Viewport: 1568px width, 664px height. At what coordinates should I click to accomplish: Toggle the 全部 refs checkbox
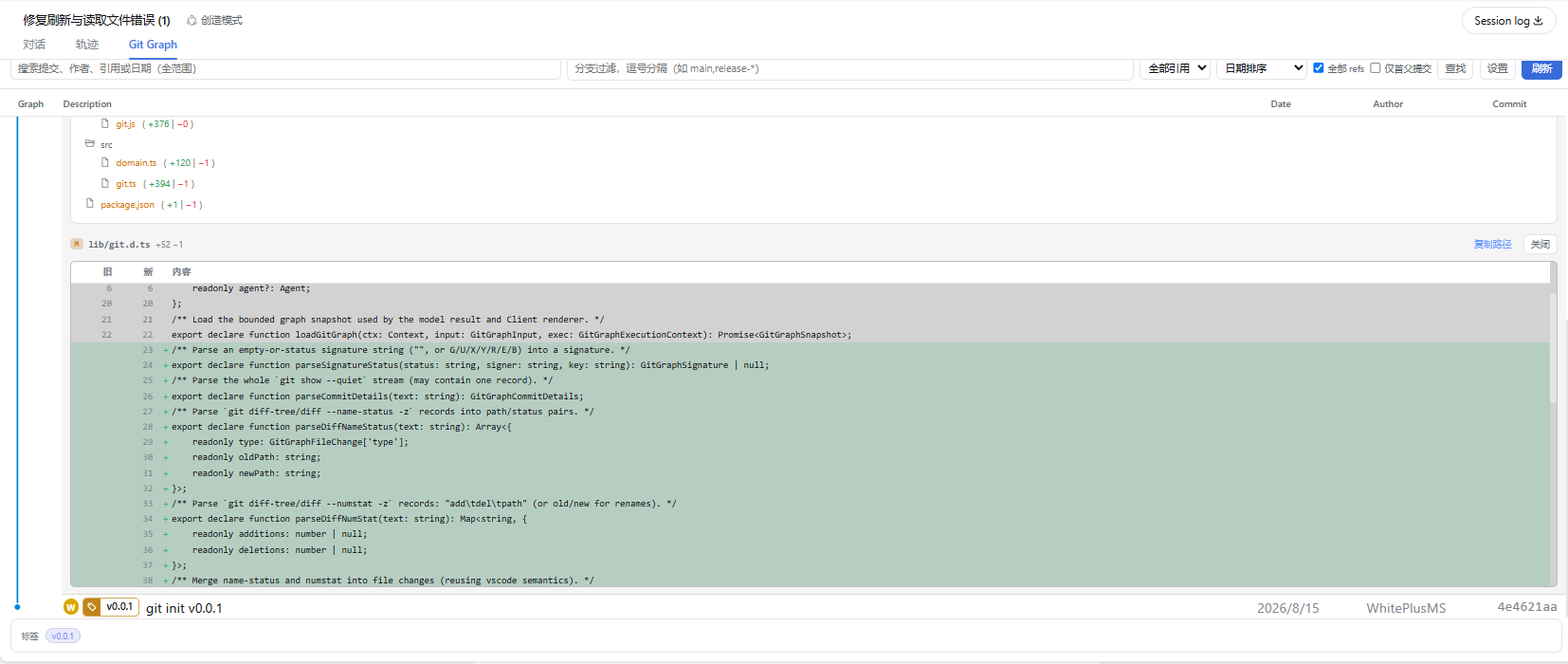1318,67
